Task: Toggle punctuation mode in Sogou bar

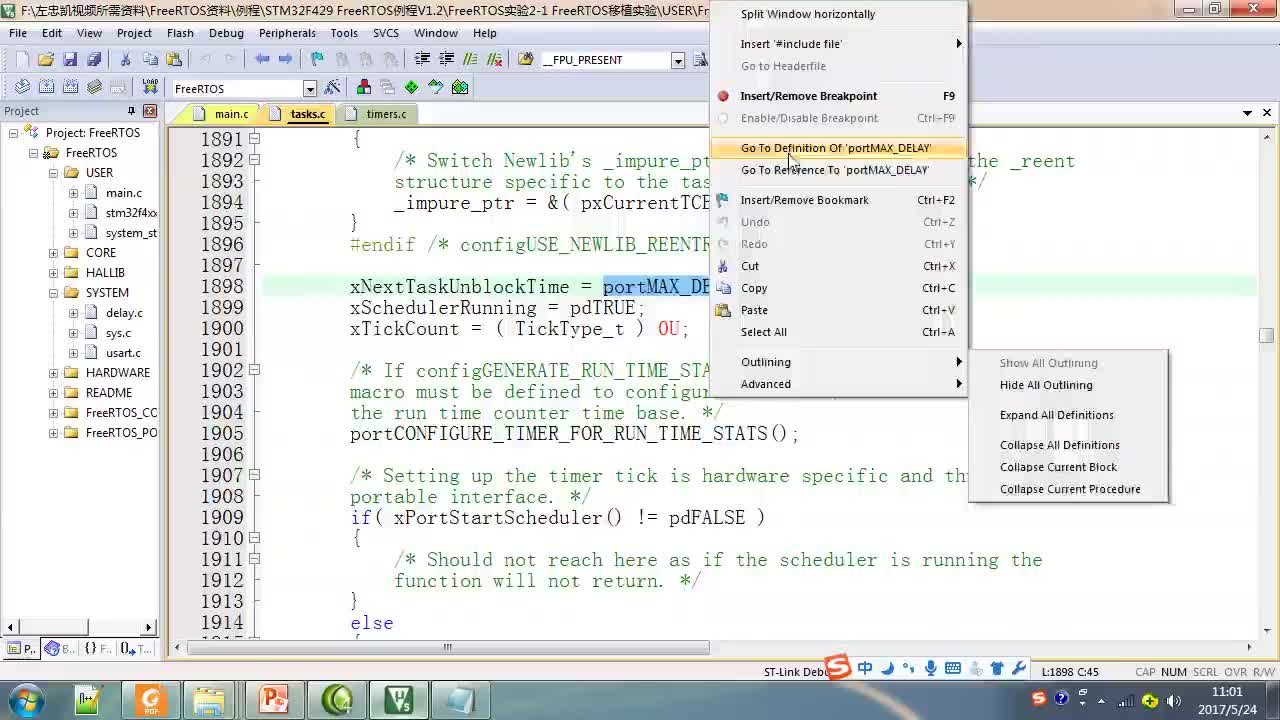Action: (x=909, y=669)
